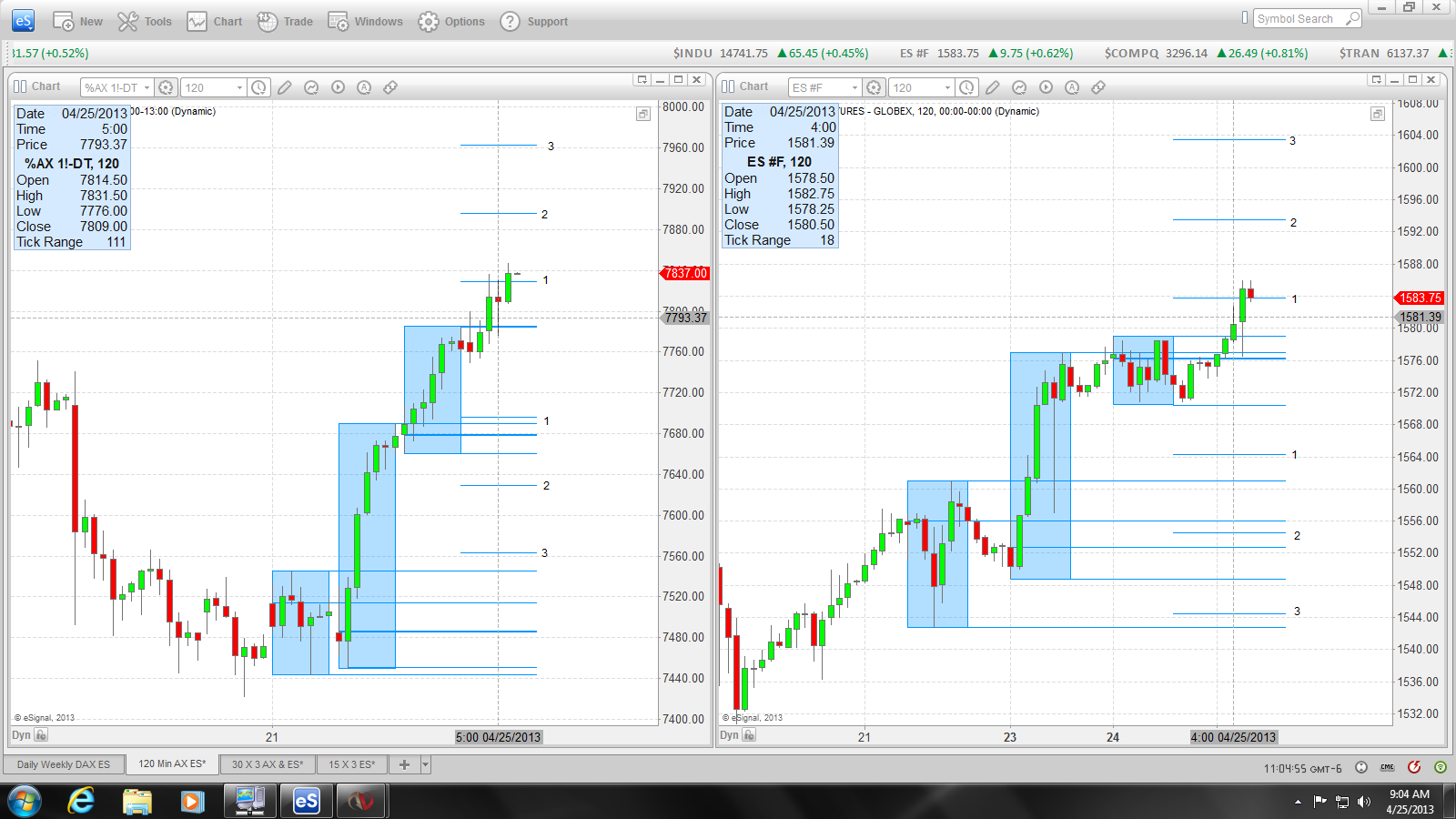
Task: Open studies icon in left chart toolbar
Action: (x=311, y=87)
